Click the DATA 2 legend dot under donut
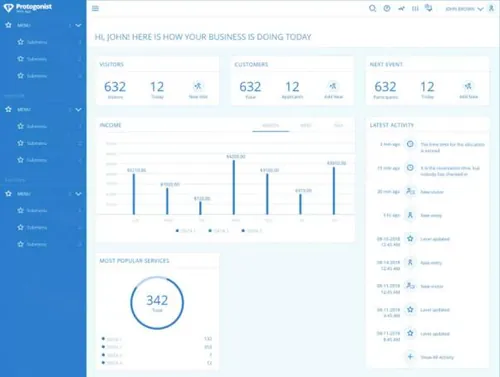This screenshot has width=500, height=377. click(x=103, y=347)
